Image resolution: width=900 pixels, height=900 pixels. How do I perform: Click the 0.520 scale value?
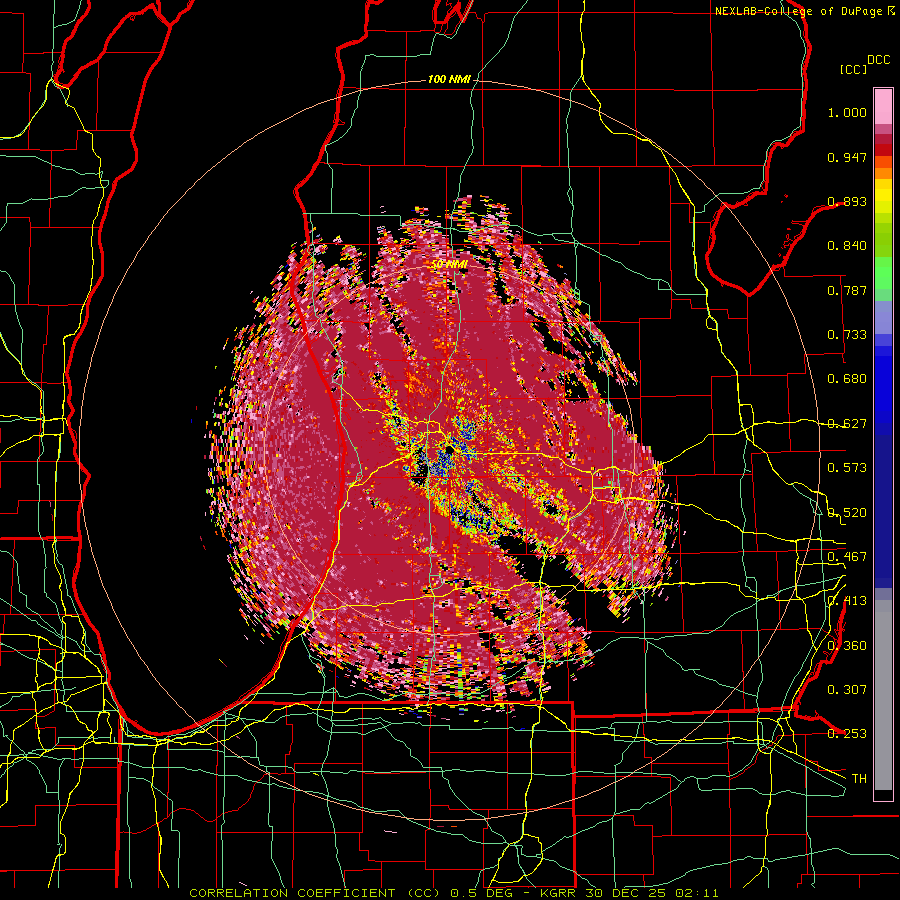pyautogui.click(x=847, y=513)
